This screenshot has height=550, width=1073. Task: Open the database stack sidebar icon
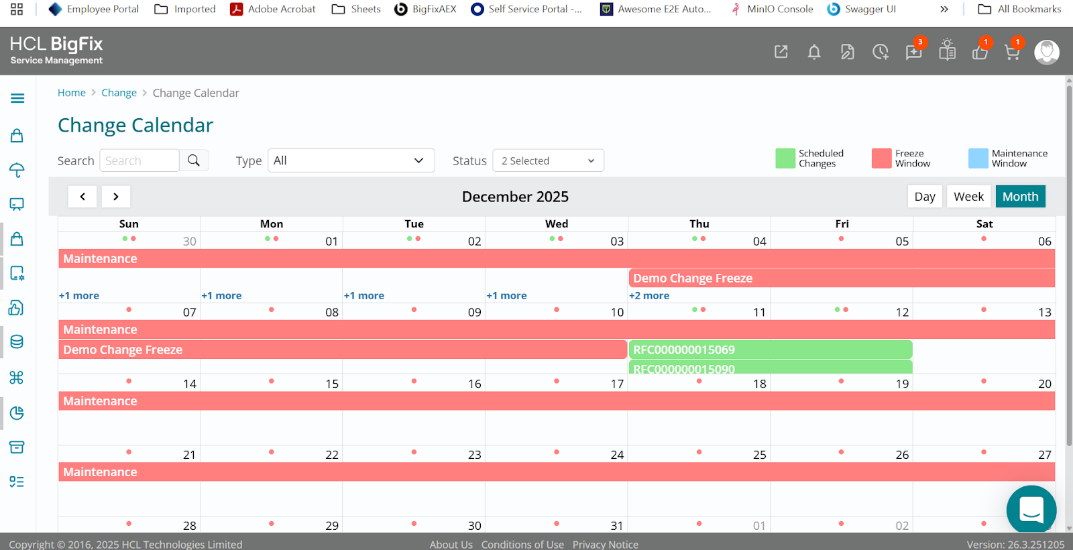click(17, 342)
